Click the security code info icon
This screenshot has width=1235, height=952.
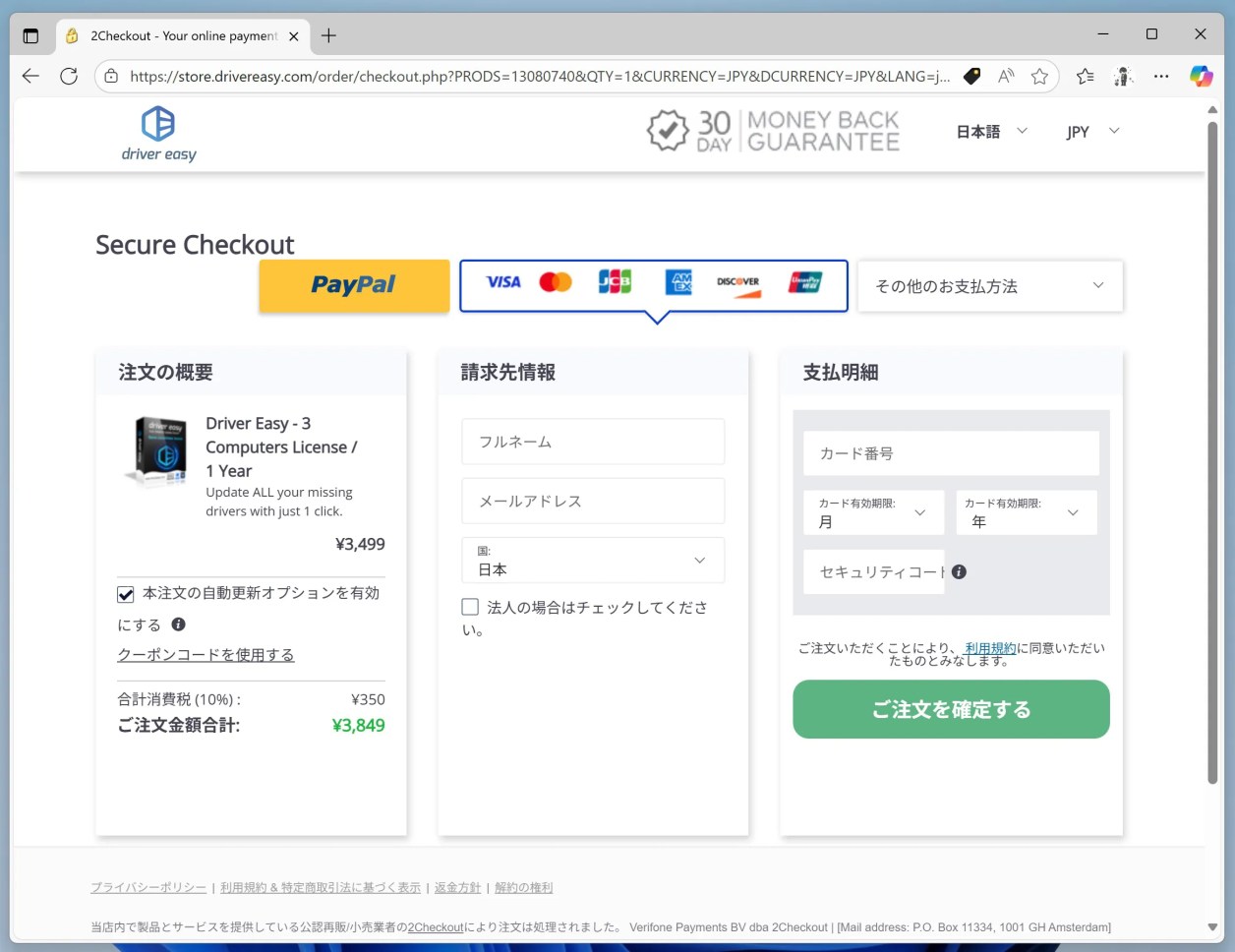(959, 571)
